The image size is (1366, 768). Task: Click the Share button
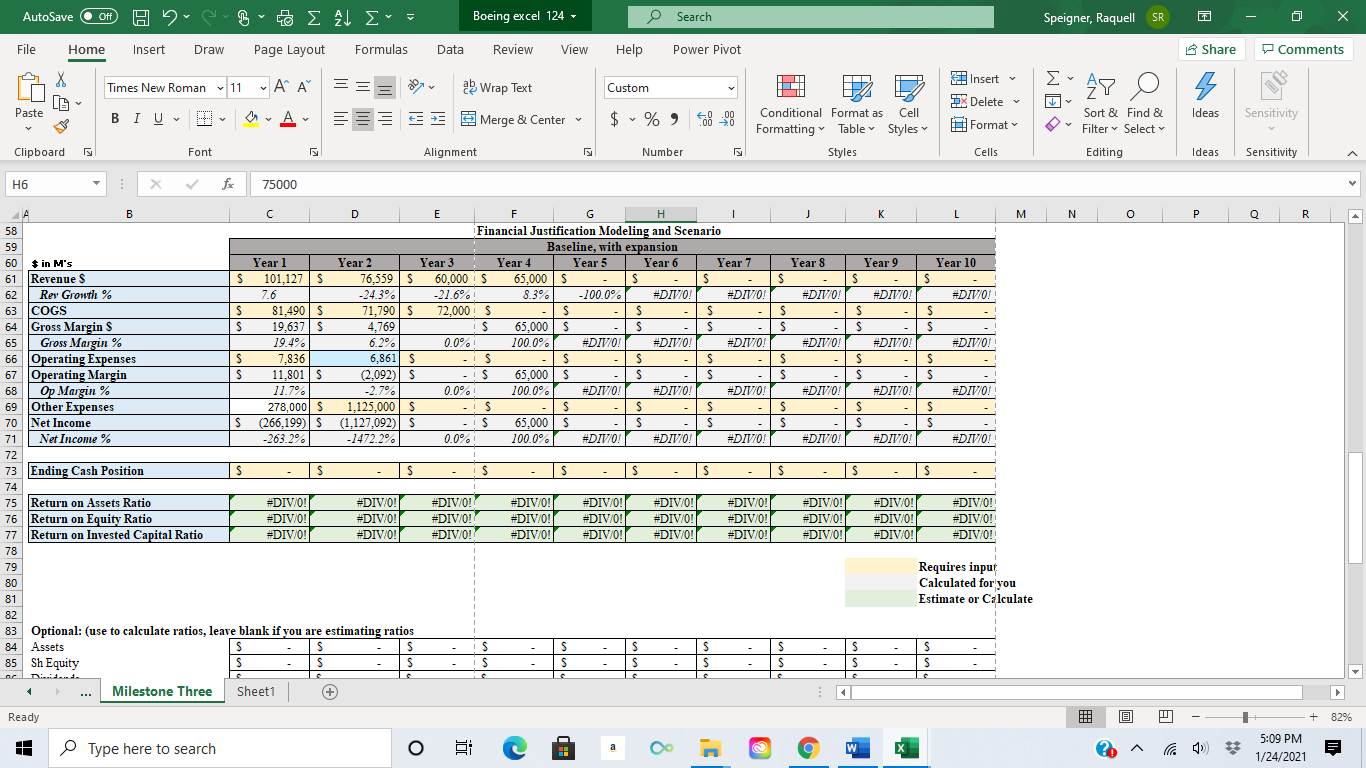[x=1211, y=48]
